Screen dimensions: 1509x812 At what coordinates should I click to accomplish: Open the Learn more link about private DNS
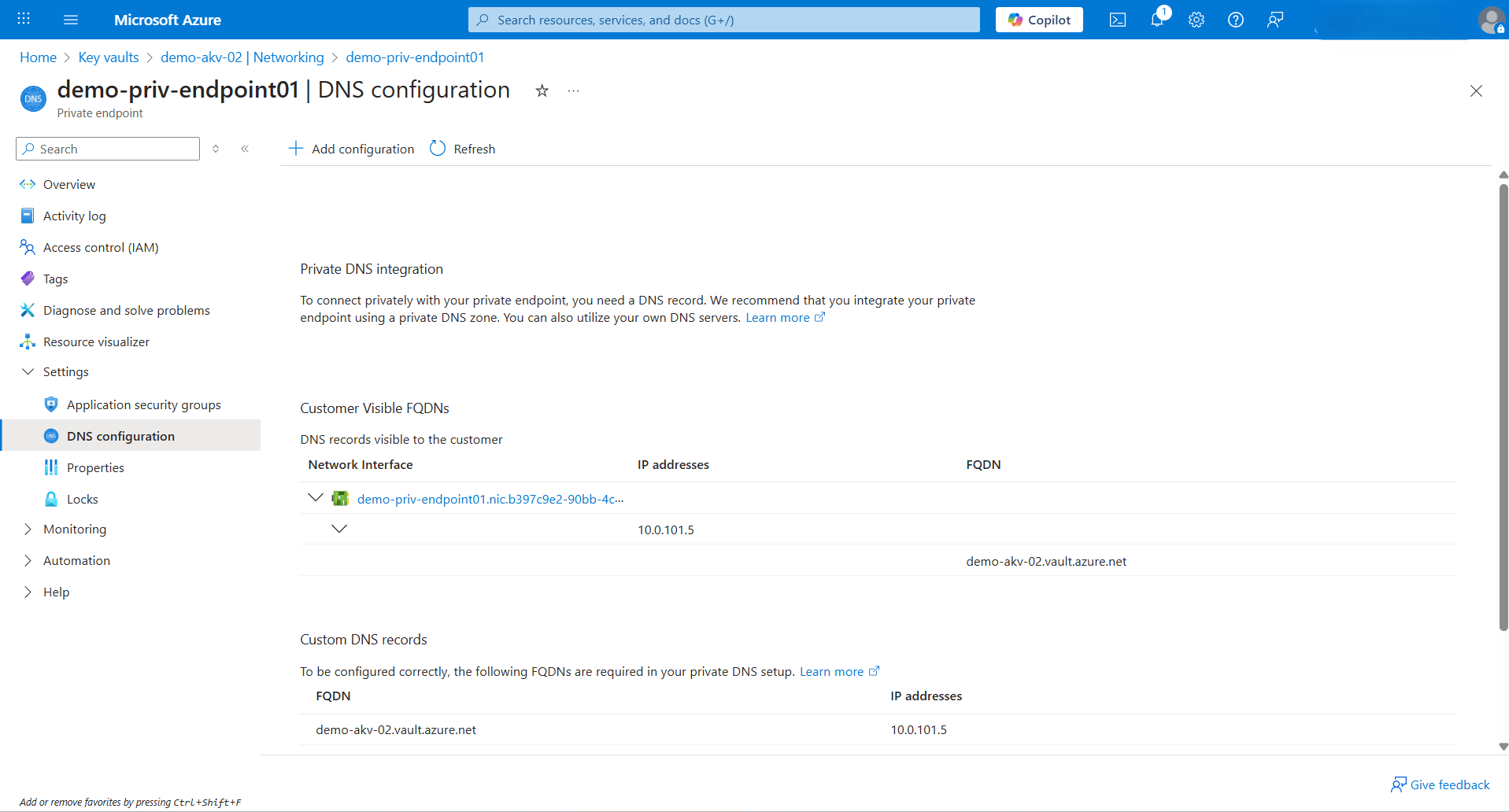click(779, 317)
